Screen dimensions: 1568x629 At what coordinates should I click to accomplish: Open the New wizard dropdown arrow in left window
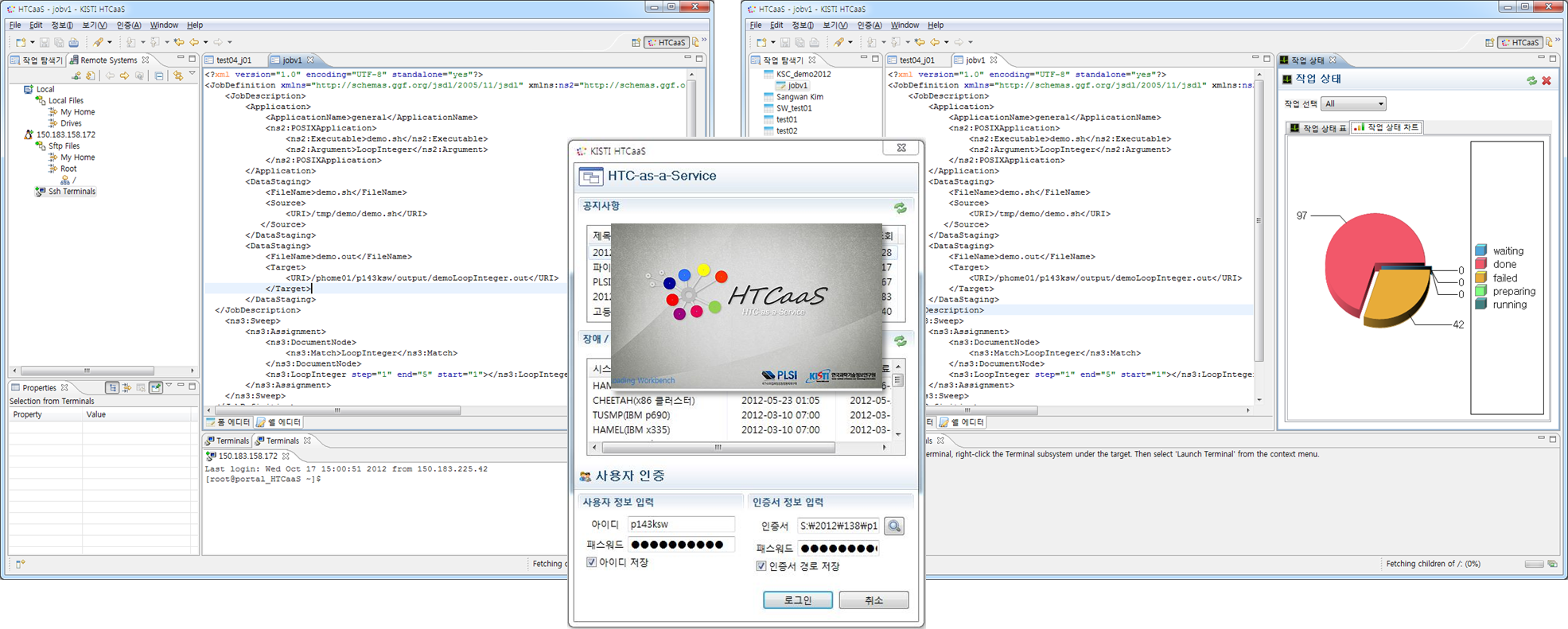[32, 42]
